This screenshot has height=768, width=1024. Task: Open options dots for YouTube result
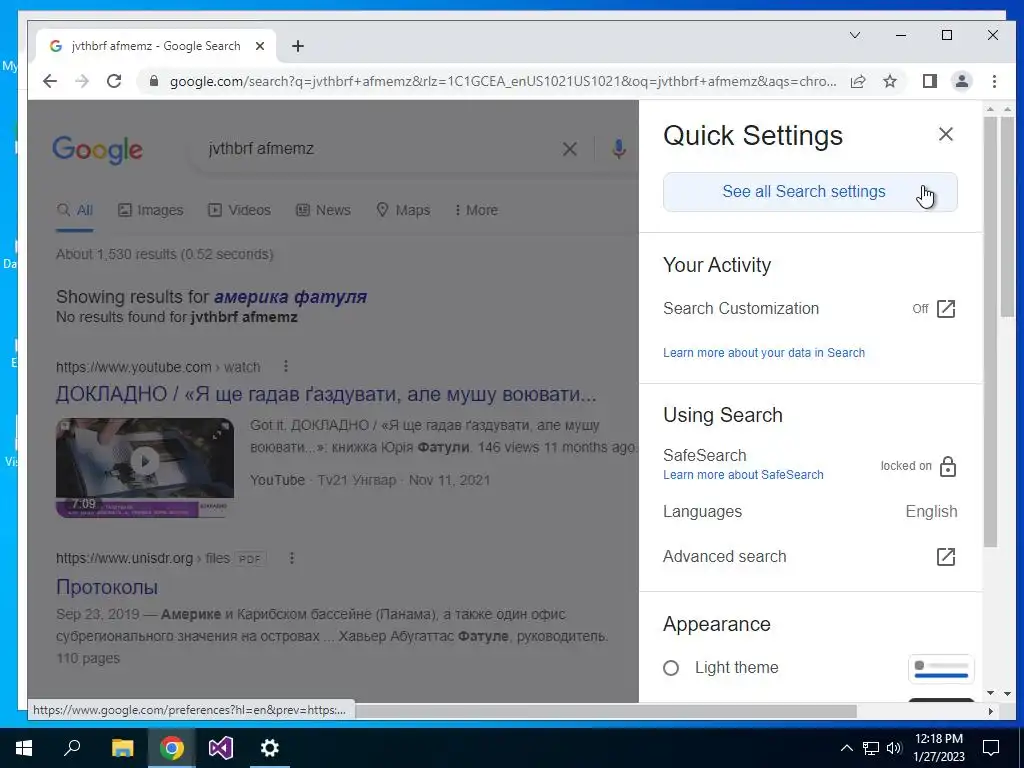(285, 366)
